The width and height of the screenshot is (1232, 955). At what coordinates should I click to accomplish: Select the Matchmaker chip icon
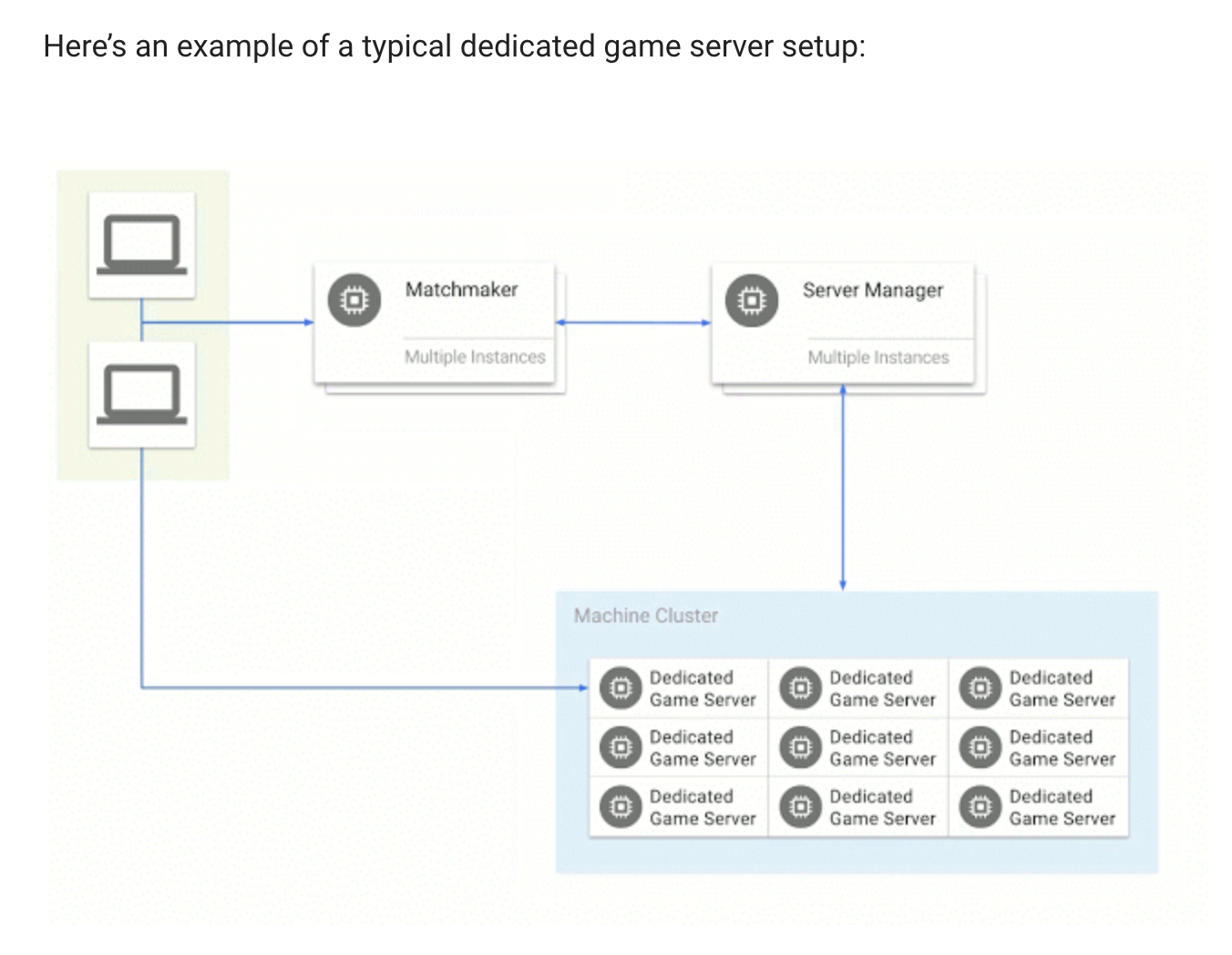(x=354, y=298)
